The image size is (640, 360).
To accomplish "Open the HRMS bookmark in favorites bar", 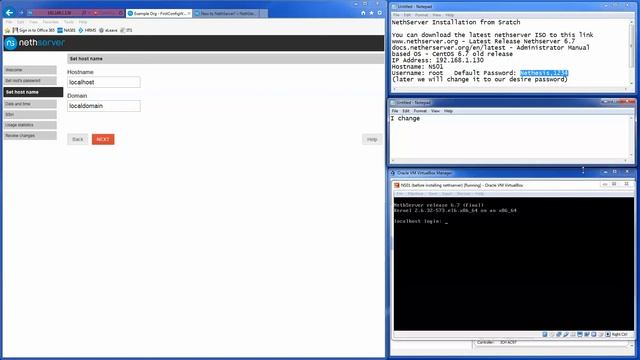I will pos(87,30).
